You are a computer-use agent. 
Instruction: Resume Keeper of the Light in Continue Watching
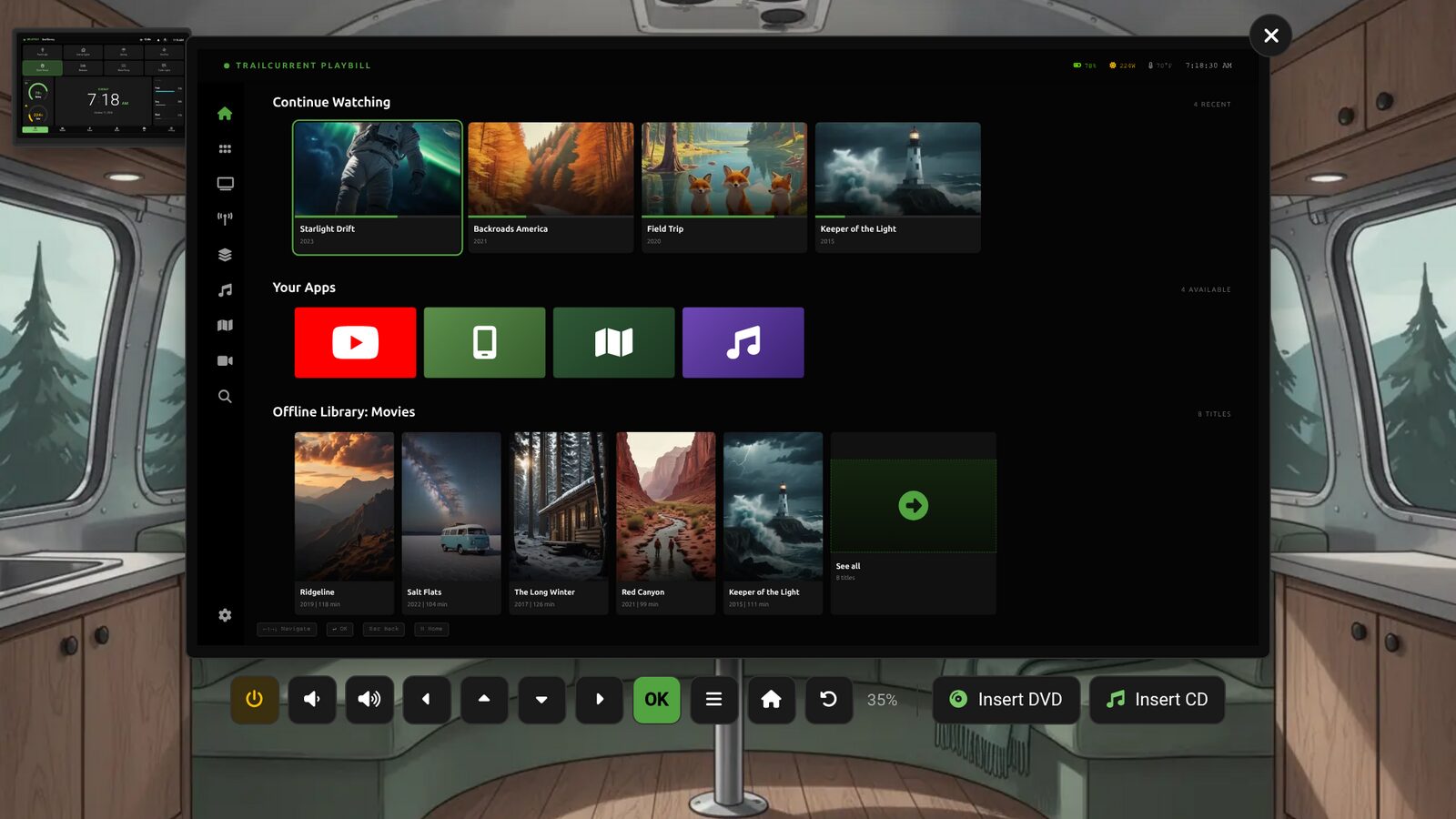(898, 187)
